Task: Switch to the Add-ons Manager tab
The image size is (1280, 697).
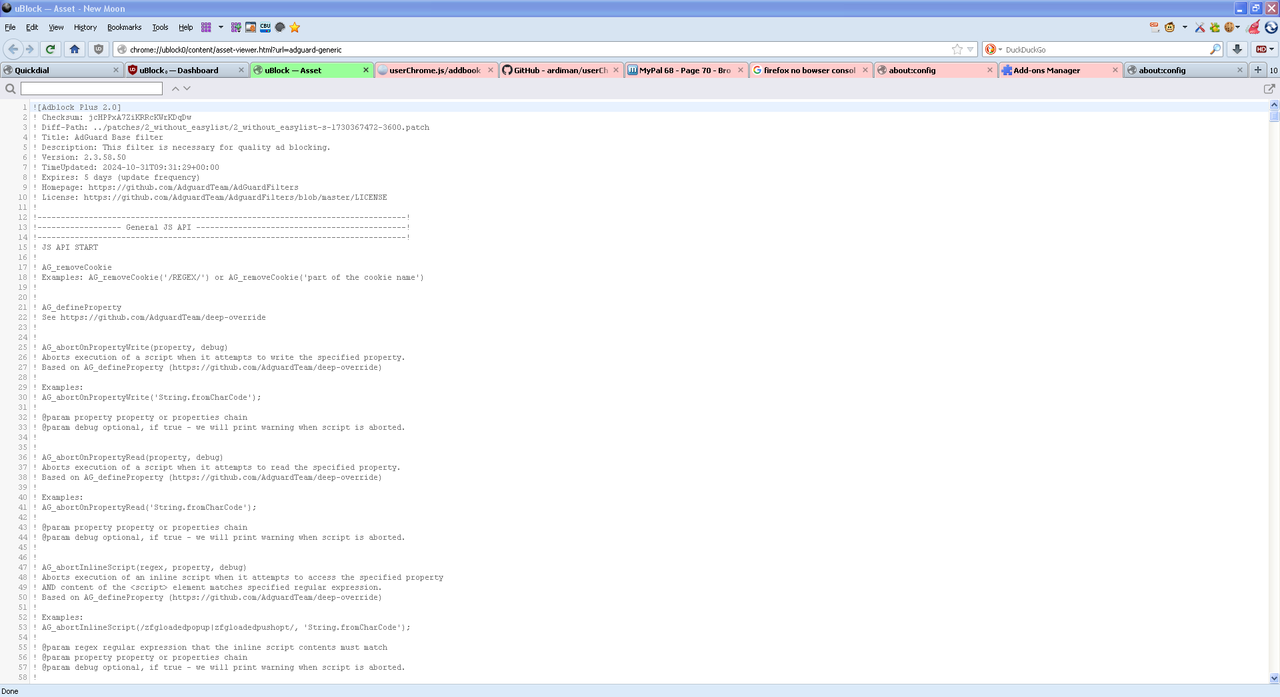Action: tap(1060, 70)
